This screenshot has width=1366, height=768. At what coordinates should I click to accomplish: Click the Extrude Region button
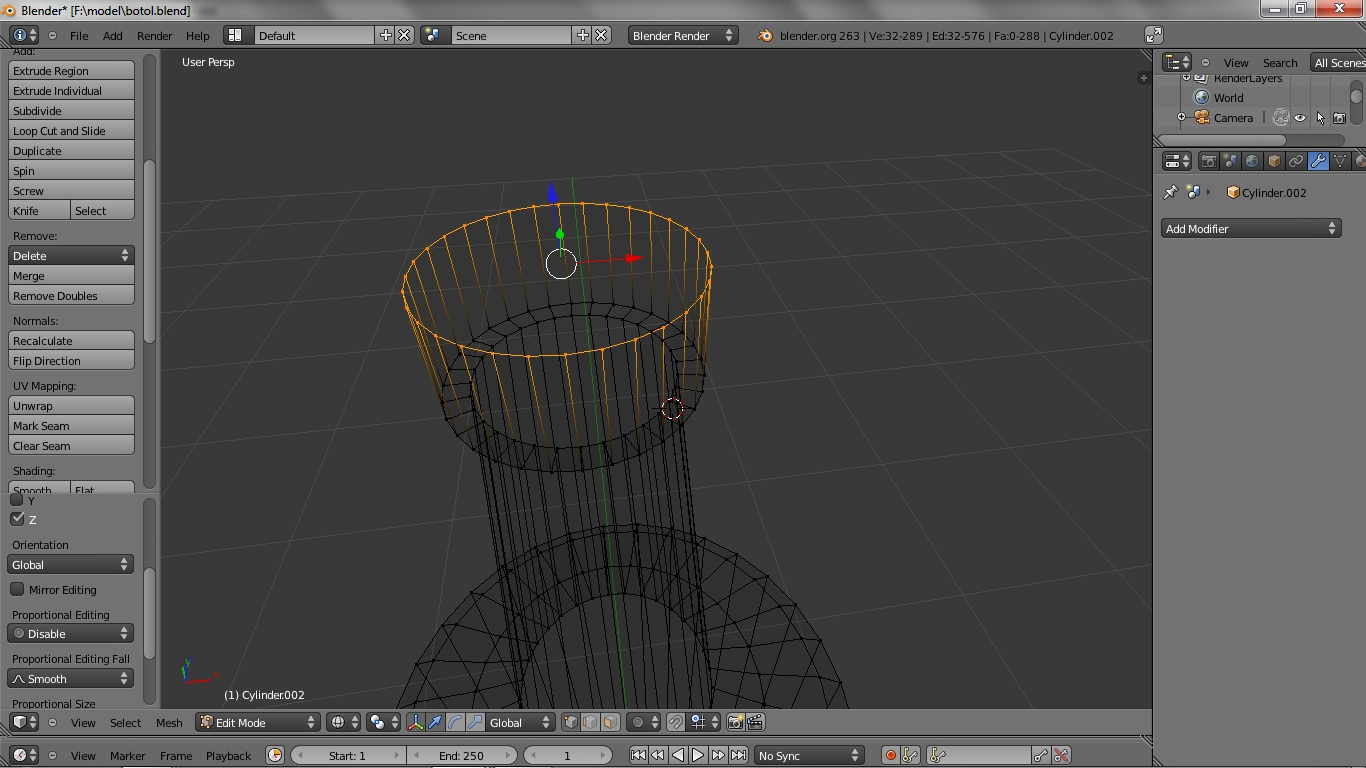pos(71,70)
